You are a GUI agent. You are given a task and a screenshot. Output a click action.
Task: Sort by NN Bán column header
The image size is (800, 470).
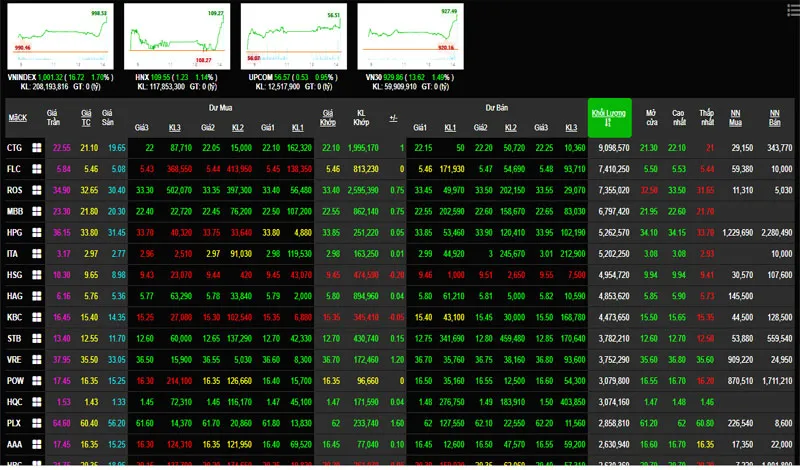click(x=774, y=118)
